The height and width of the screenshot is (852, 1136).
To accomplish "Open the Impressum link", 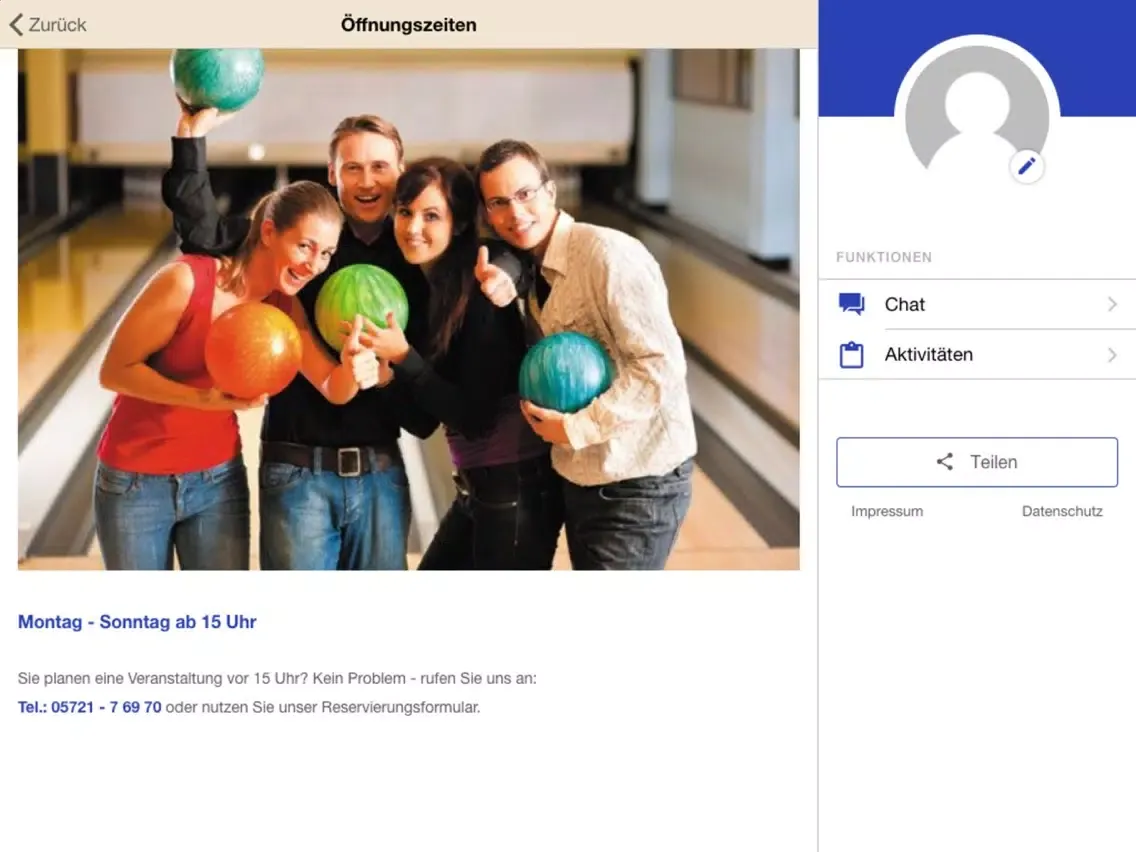I will [886, 511].
